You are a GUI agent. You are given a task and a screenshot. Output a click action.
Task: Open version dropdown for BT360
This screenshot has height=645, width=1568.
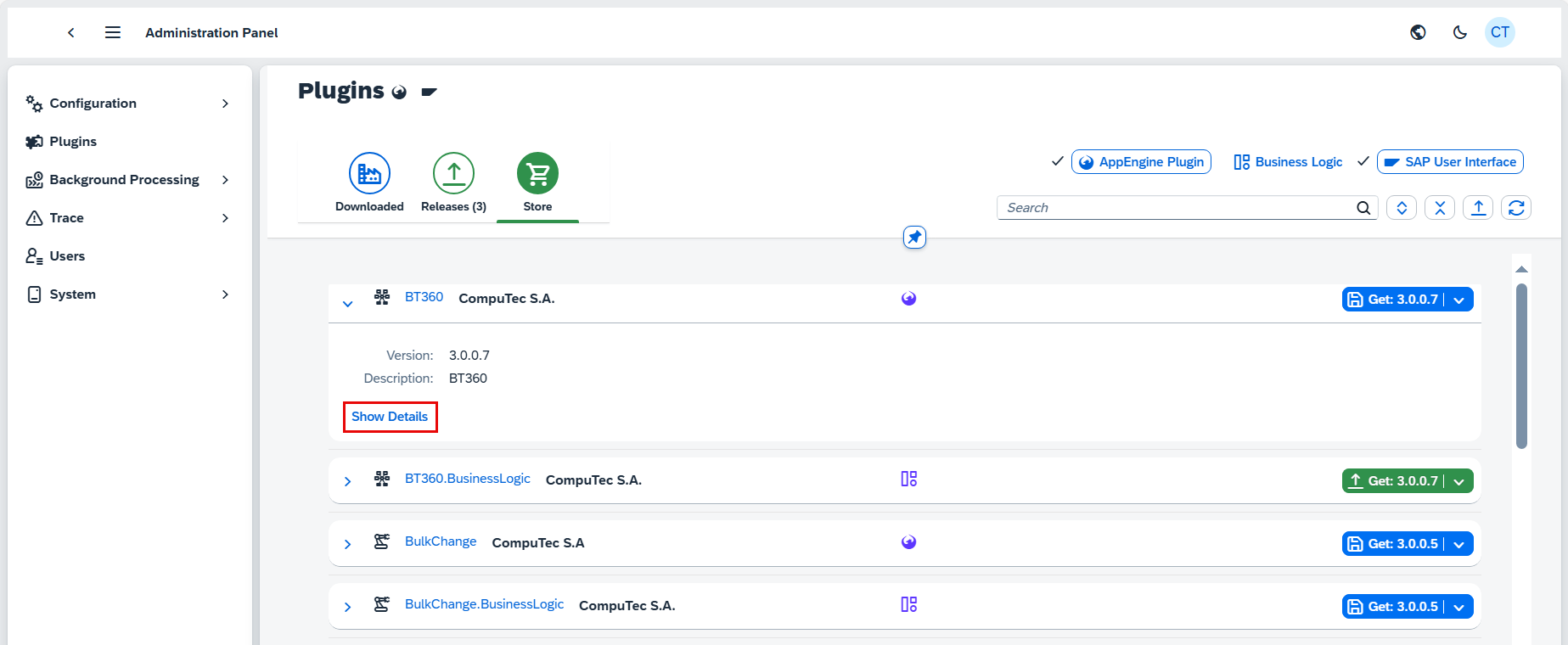[1458, 300]
